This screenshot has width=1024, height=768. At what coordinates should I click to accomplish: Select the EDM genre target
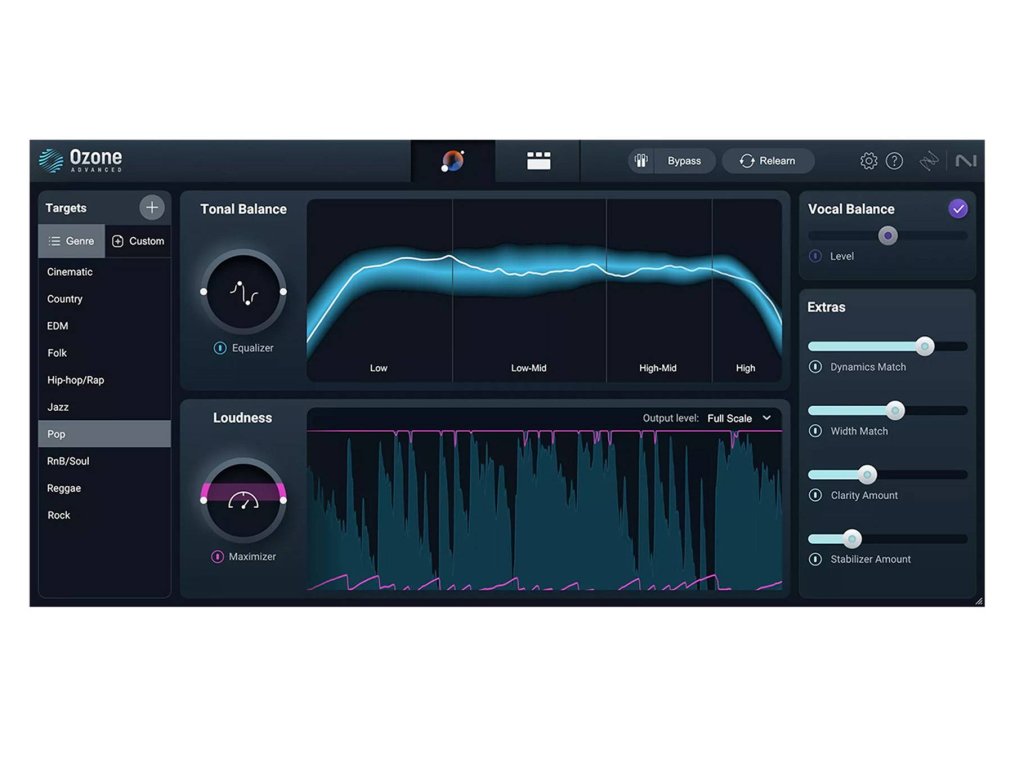[104, 326]
